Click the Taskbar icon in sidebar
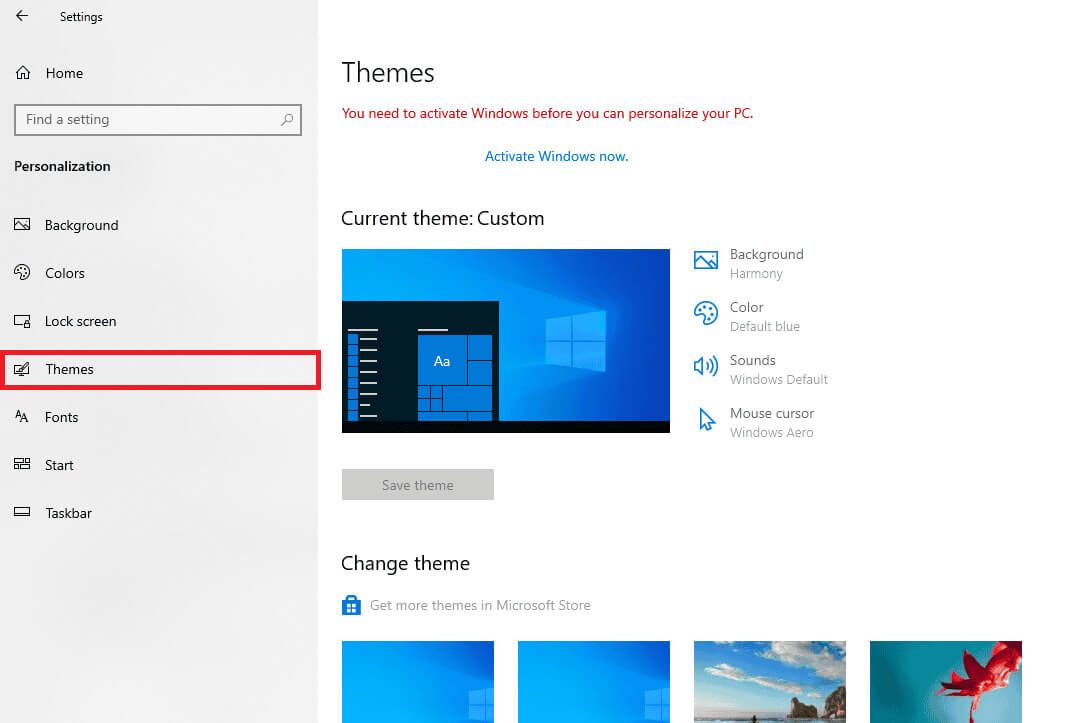This screenshot has height=723, width=1087. tap(22, 512)
